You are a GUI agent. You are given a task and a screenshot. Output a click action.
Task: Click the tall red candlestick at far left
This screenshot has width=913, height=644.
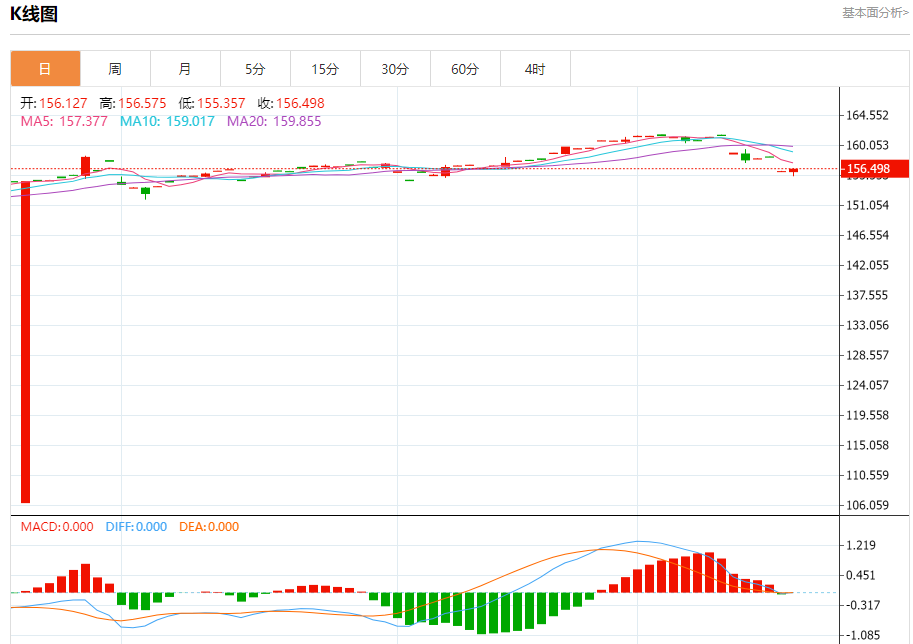click(x=25, y=340)
